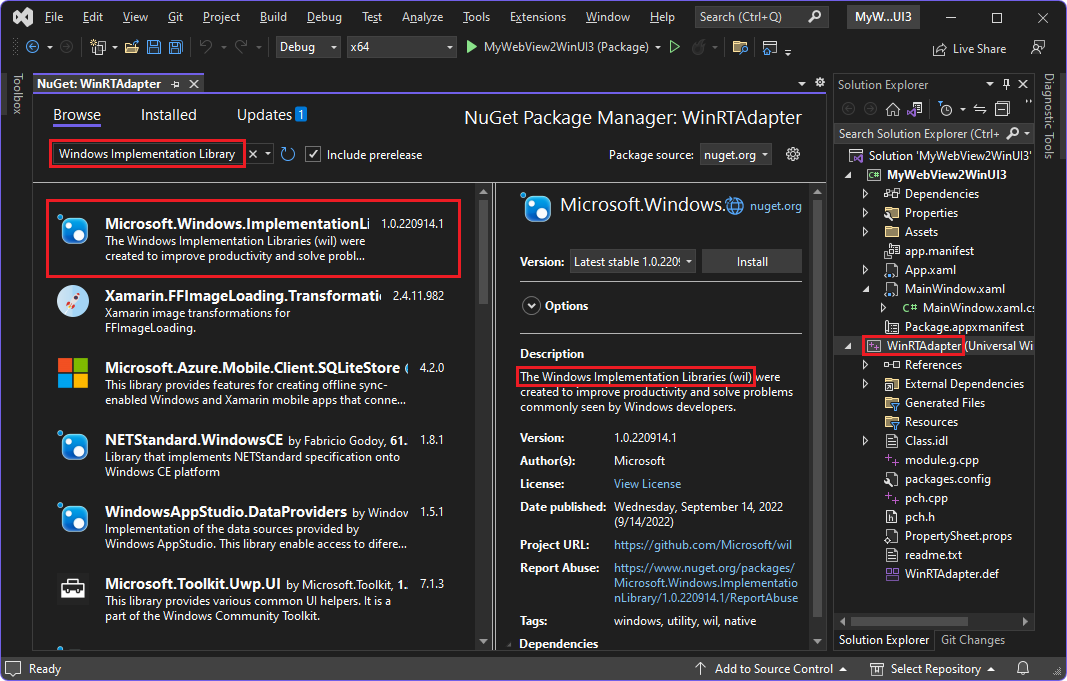The width and height of the screenshot is (1067, 681).
Task: Refresh the NuGet package search results
Action: pyautogui.click(x=288, y=154)
